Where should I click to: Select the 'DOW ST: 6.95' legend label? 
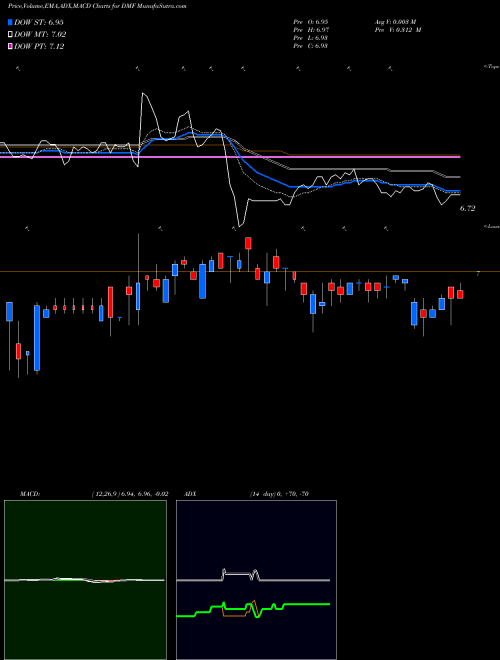pyautogui.click(x=39, y=22)
